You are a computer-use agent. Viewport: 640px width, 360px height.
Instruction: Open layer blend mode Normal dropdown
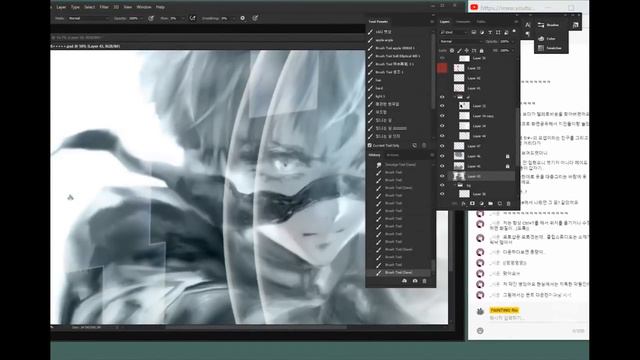click(461, 41)
